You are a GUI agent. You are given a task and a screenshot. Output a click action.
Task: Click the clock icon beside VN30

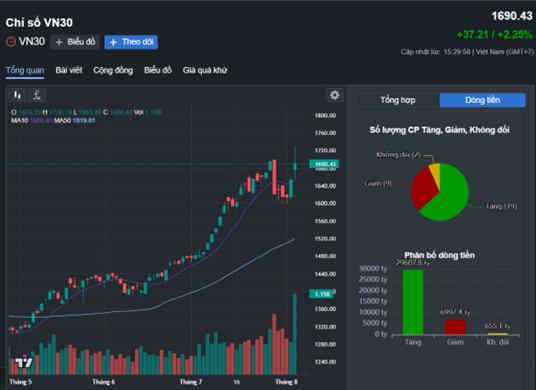point(11,42)
